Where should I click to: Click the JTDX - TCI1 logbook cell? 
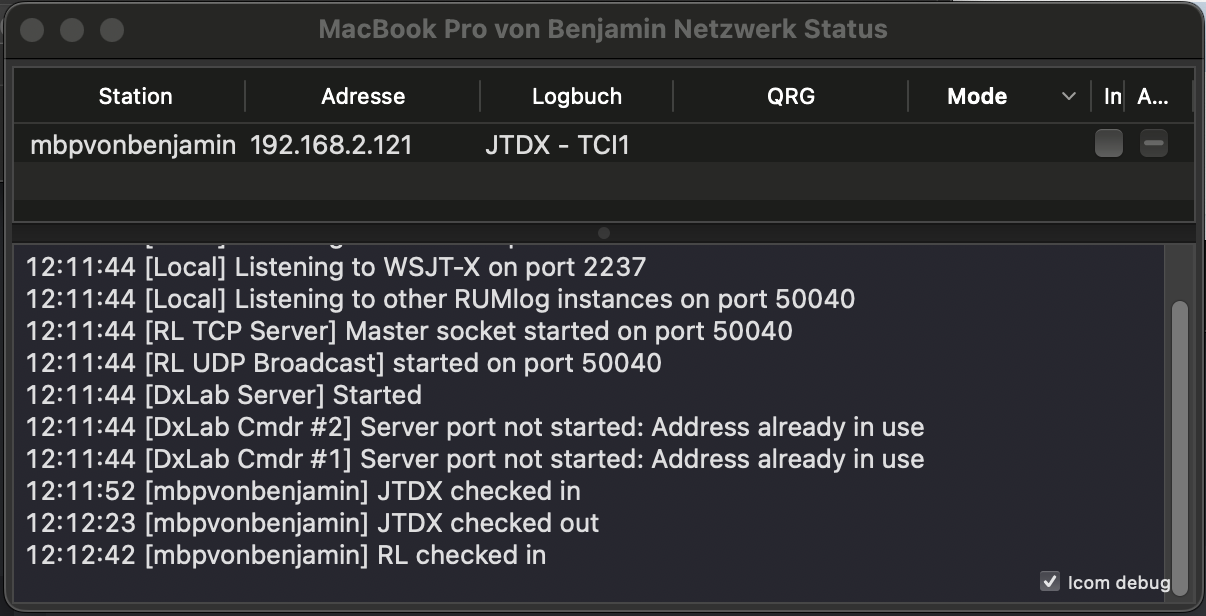coord(557,146)
